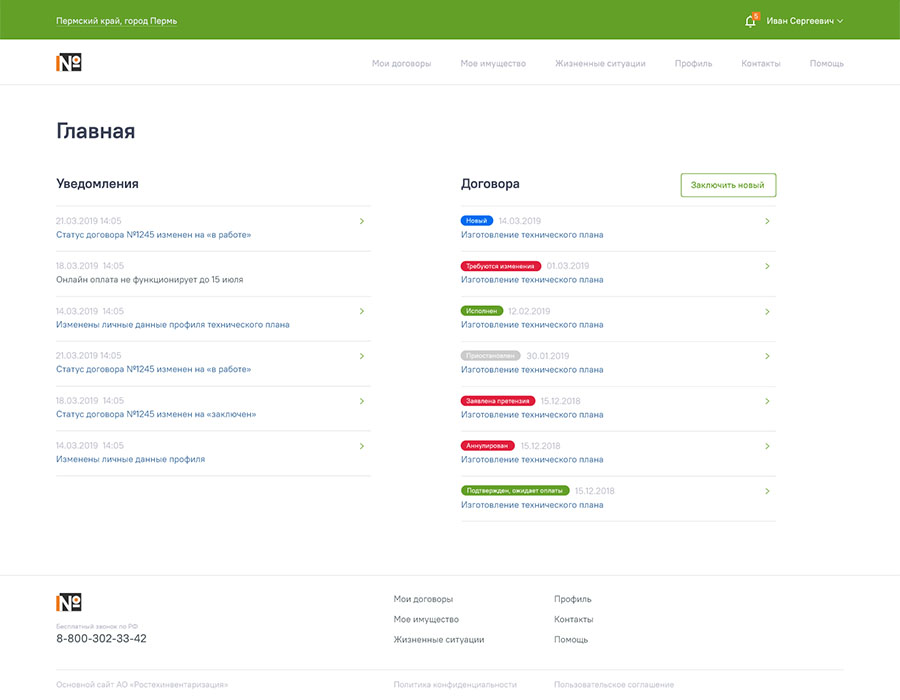Click arrow beside Требуются изменения contract
Image resolution: width=900 pixels, height=700 pixels.
767,266
